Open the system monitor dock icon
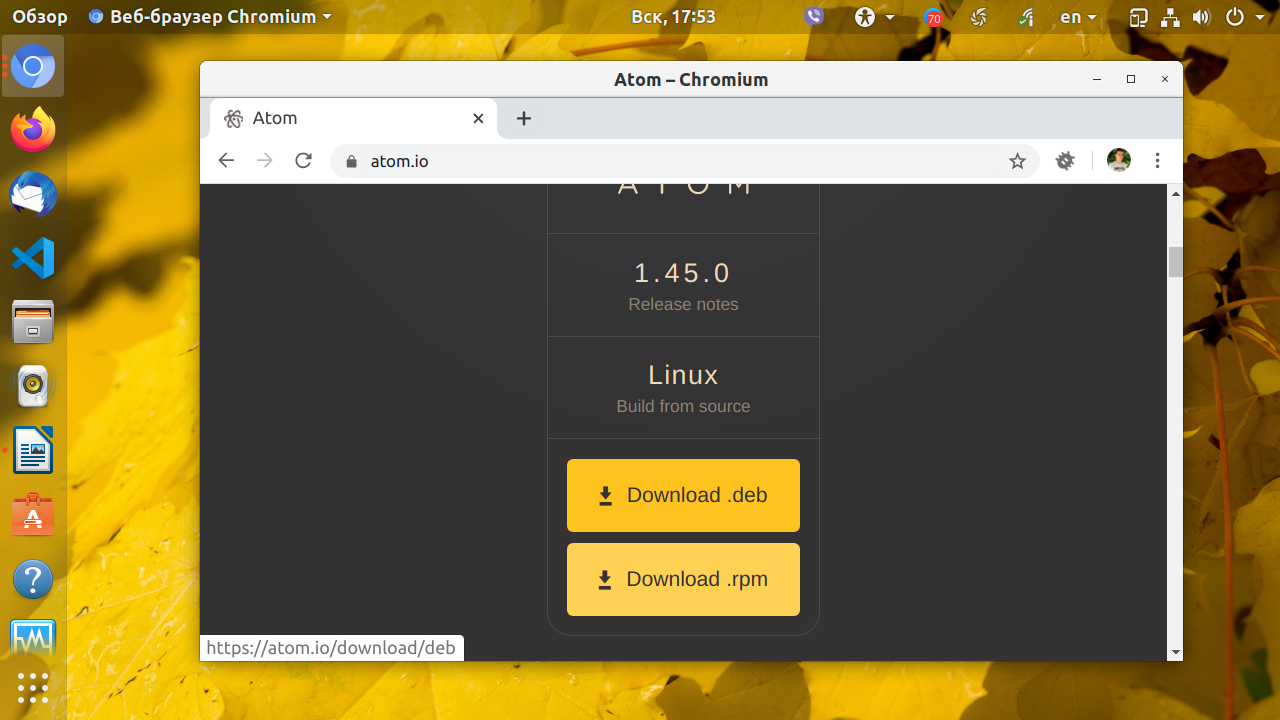The image size is (1280, 720). (x=33, y=639)
